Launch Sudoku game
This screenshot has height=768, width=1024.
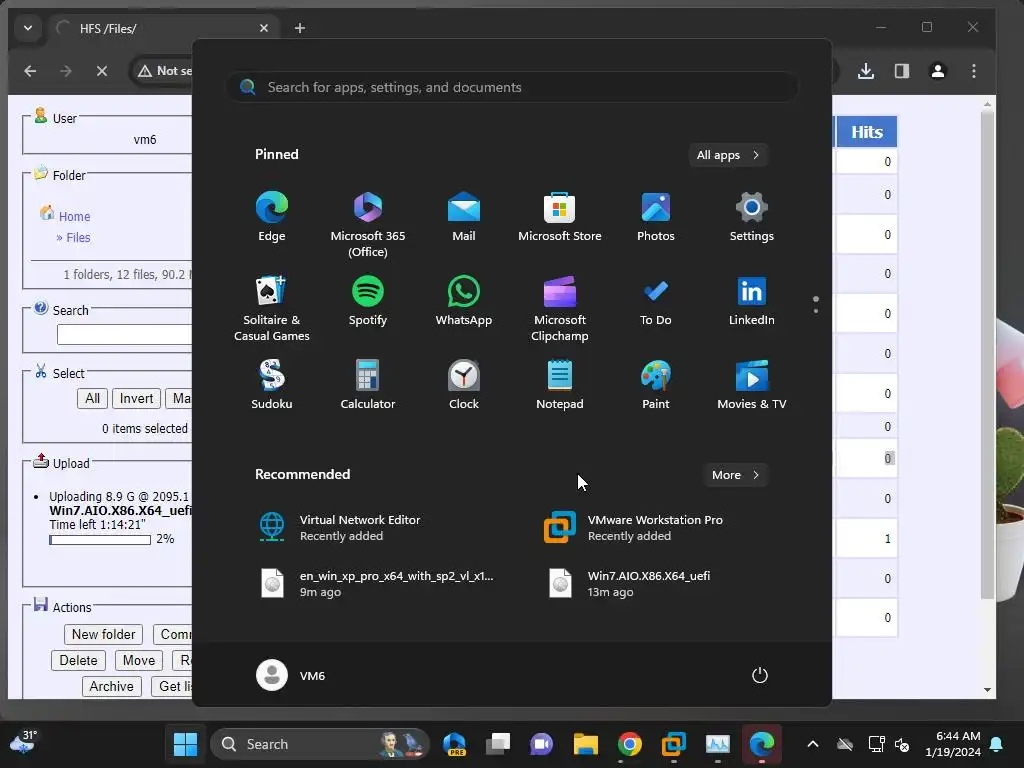tap(272, 385)
